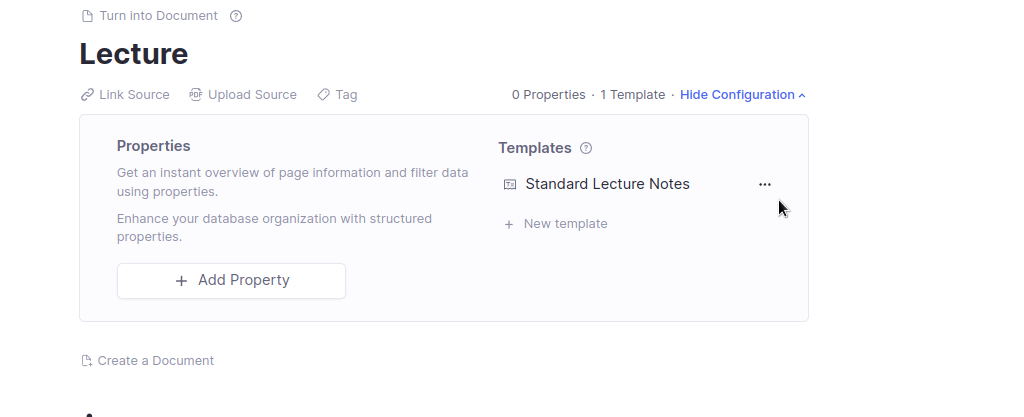Click the Tag label icon
1024x417 pixels.
tap(323, 95)
